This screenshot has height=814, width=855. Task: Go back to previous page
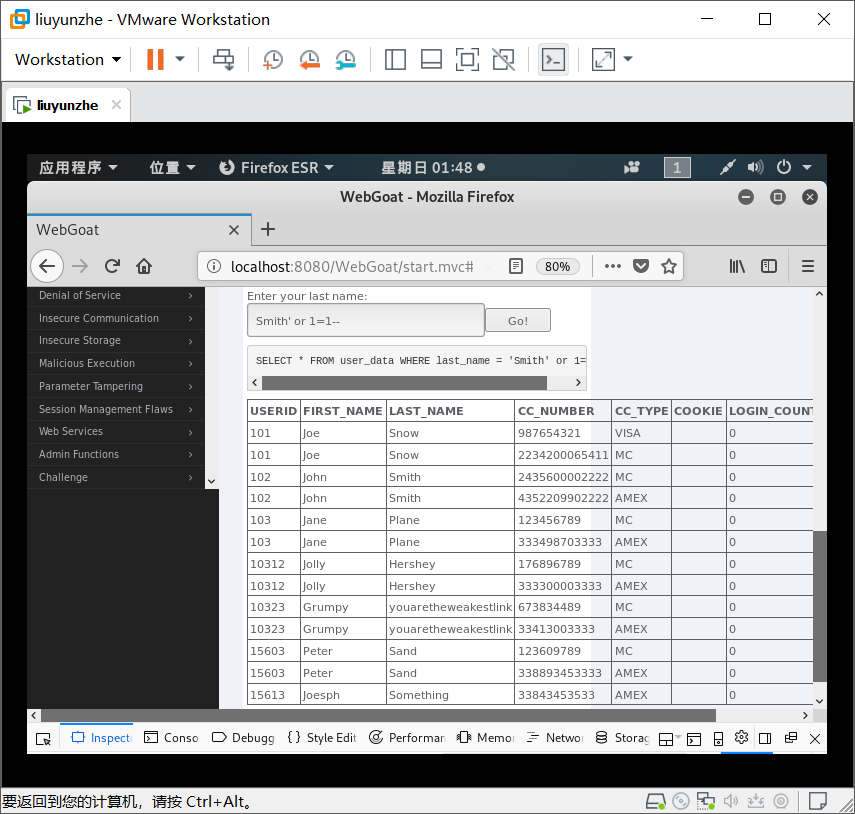click(47, 266)
